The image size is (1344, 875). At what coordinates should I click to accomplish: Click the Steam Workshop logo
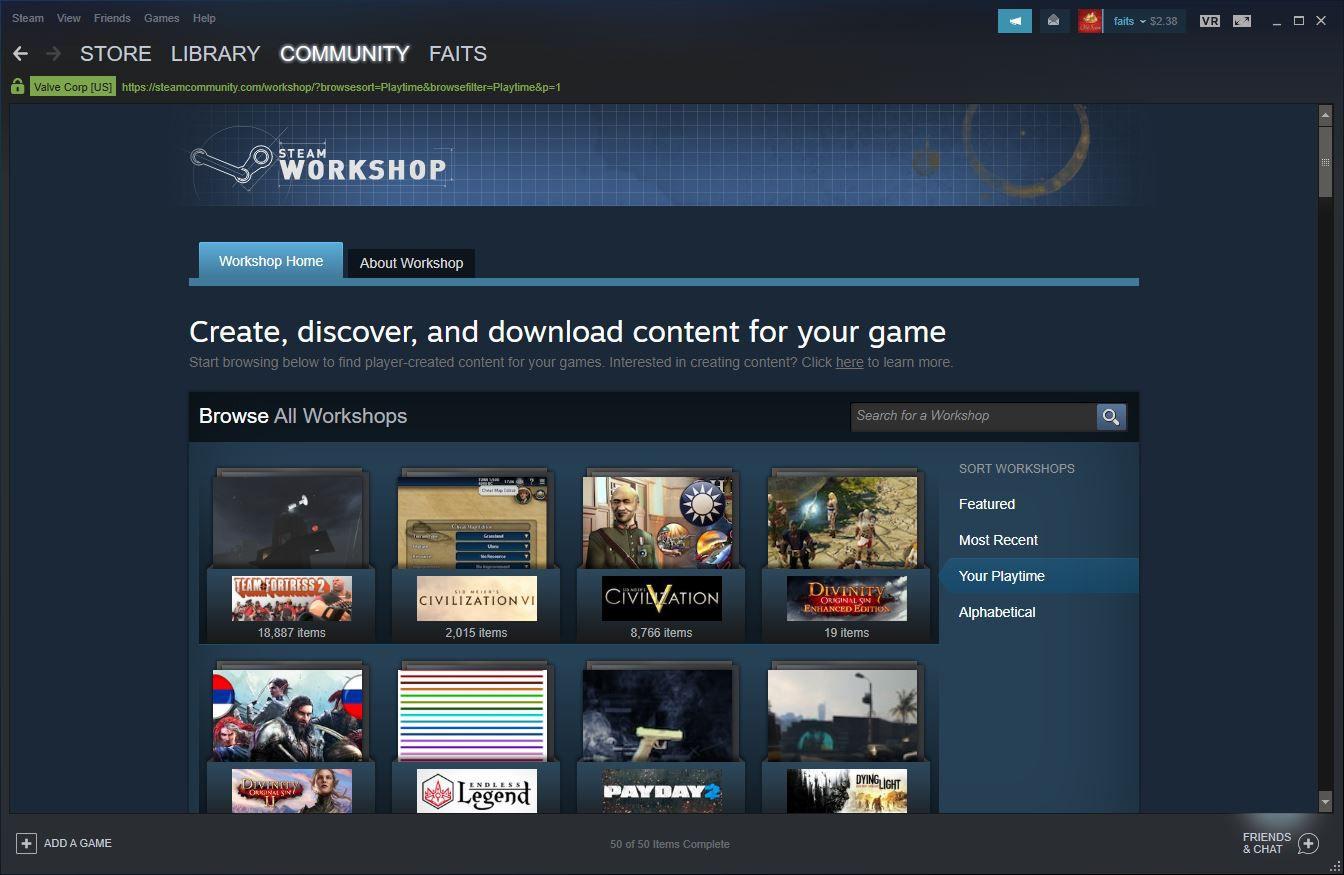point(319,162)
